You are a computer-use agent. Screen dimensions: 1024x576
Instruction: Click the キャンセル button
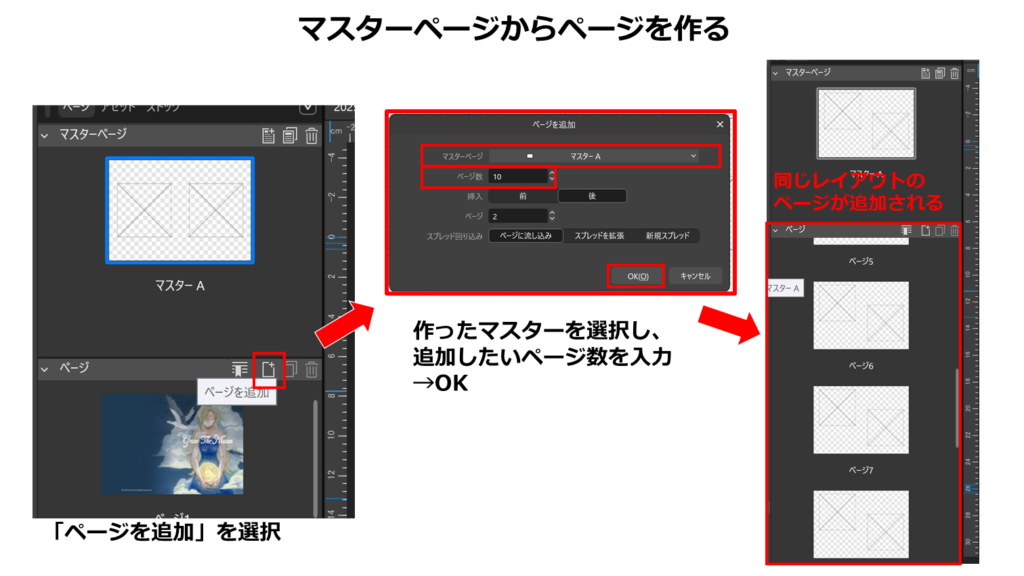pyautogui.click(x=695, y=276)
